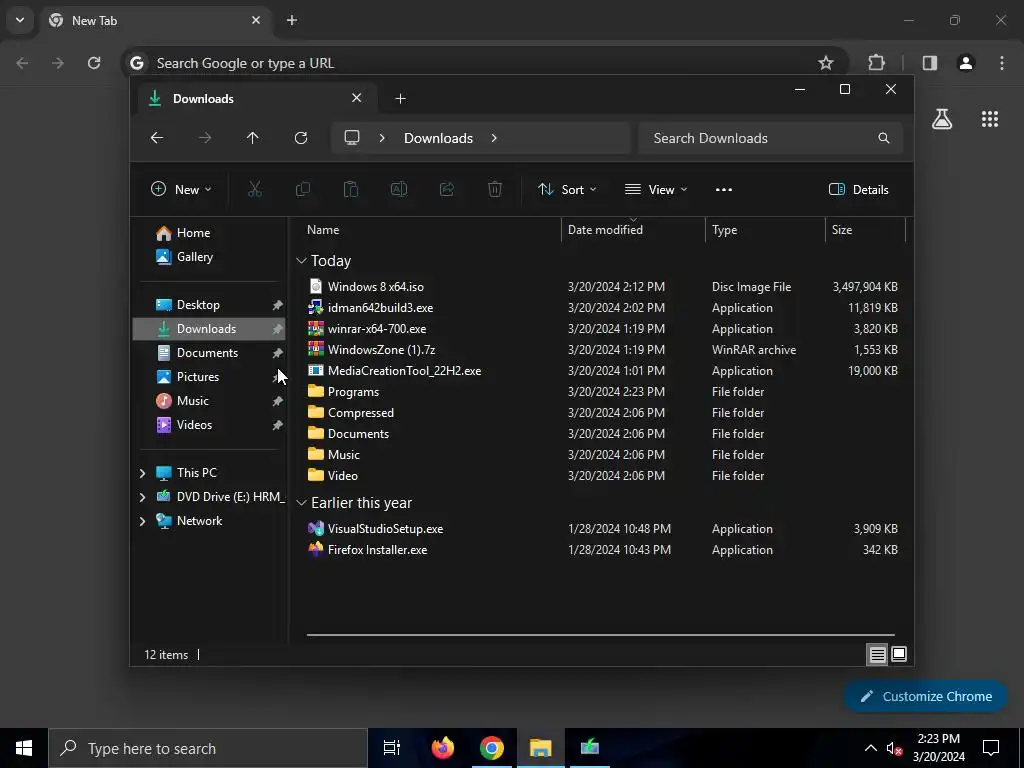Refresh the Downloads folder view

point(300,138)
